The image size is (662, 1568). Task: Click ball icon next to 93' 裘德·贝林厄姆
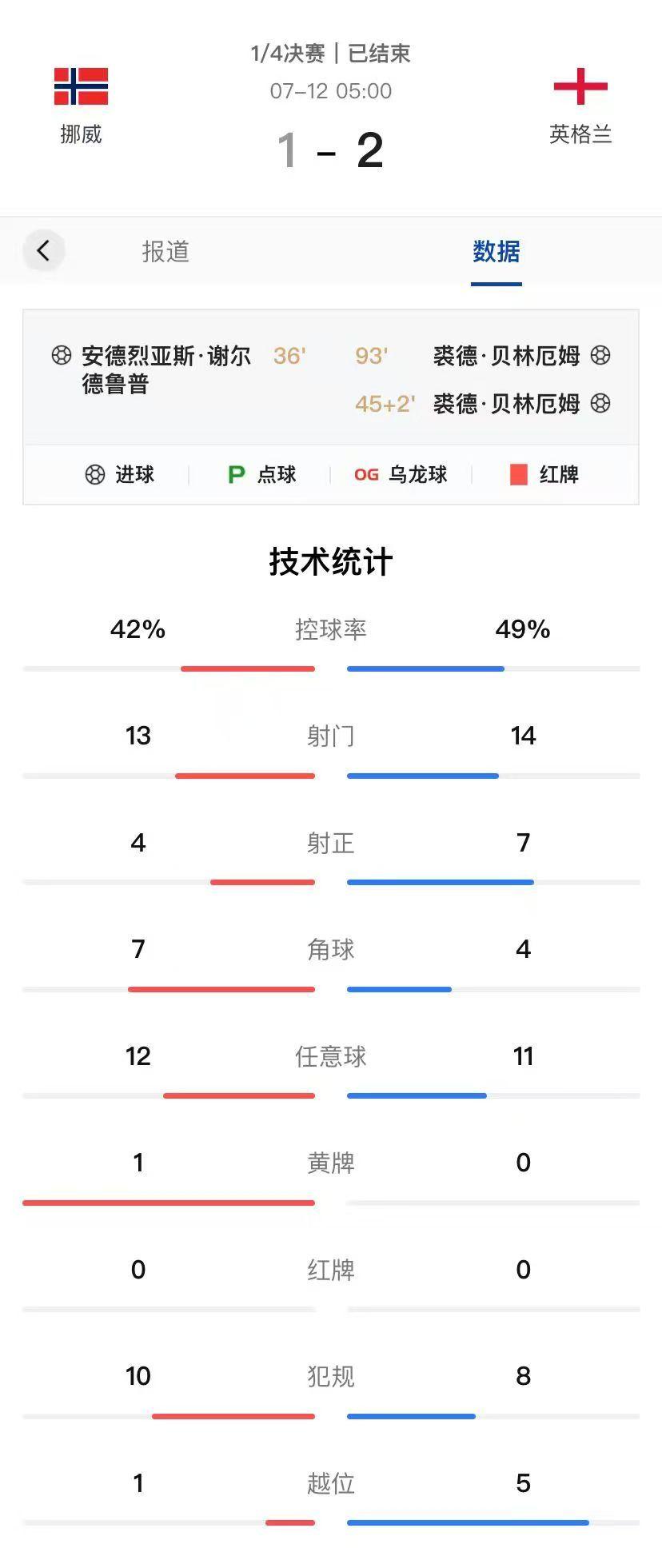pyautogui.click(x=600, y=355)
